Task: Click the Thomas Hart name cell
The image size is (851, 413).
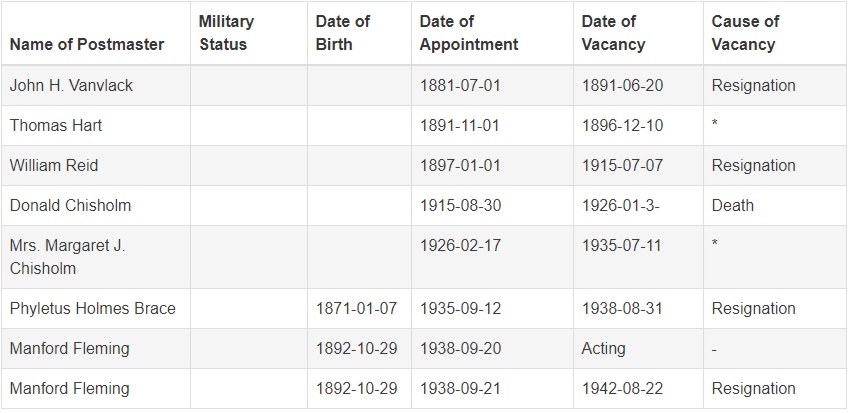Action: click(x=56, y=126)
